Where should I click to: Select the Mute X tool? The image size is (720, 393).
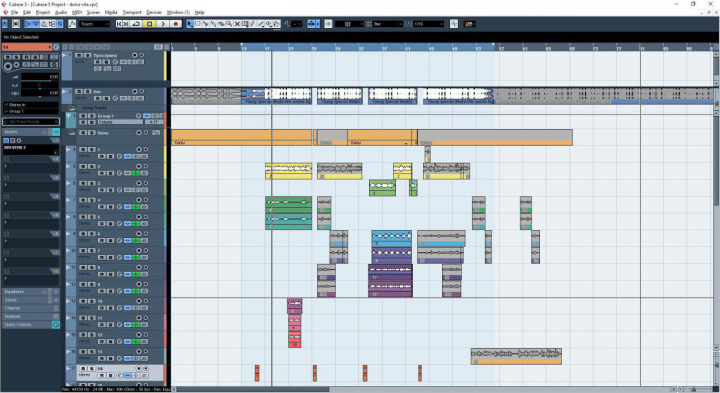pyautogui.click(x=237, y=24)
